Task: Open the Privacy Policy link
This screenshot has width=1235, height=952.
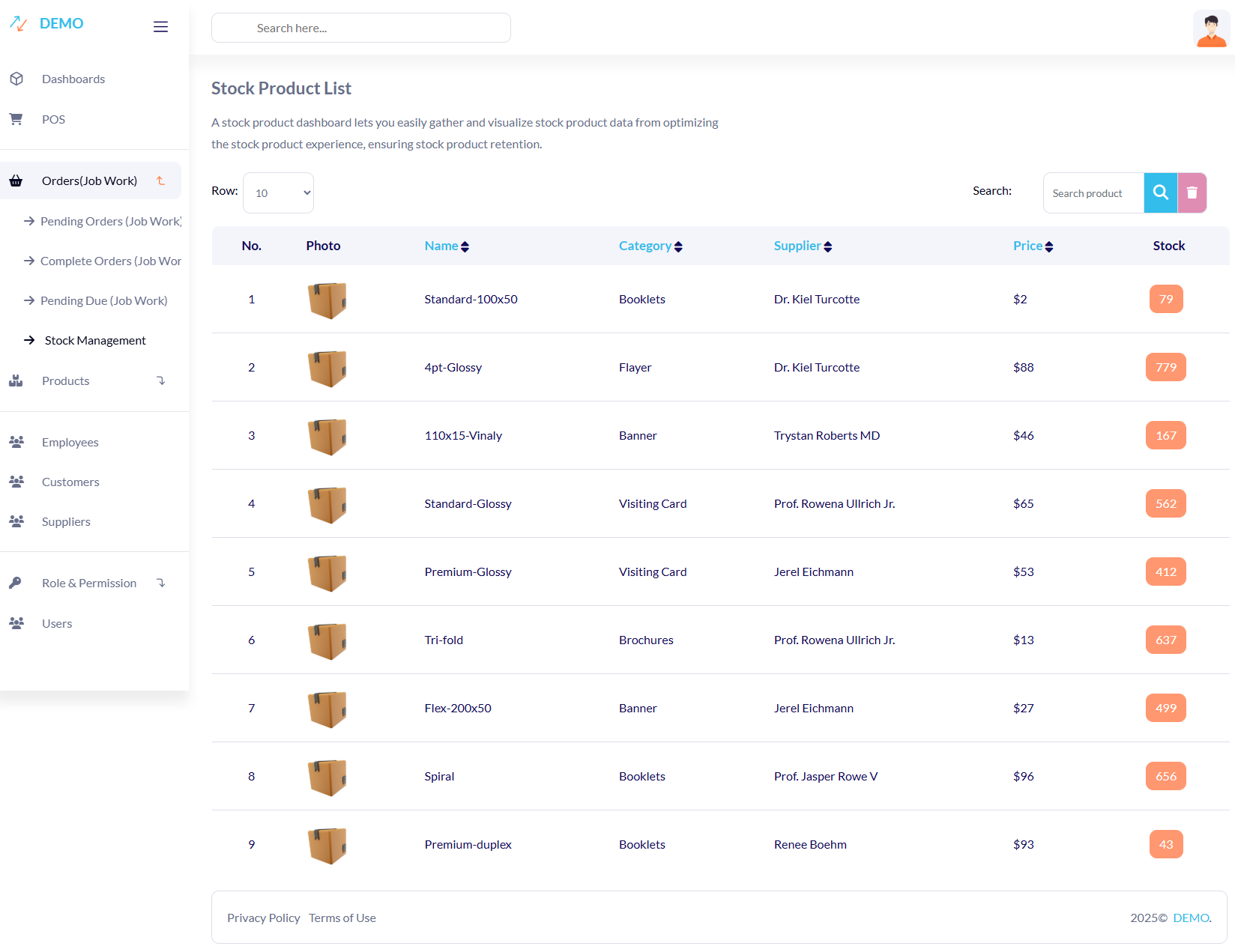Action: click(x=263, y=918)
